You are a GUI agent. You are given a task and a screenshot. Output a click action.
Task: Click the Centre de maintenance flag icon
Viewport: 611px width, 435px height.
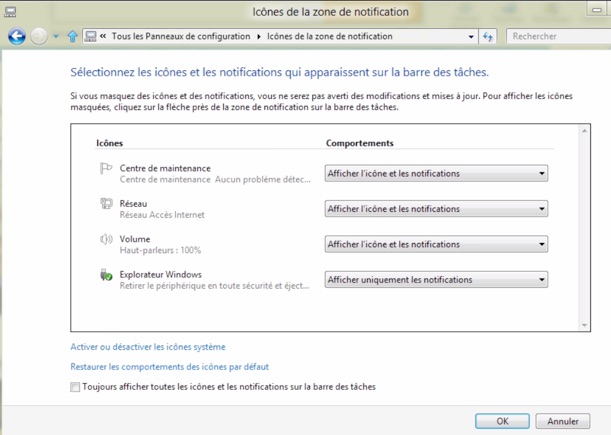pos(106,169)
